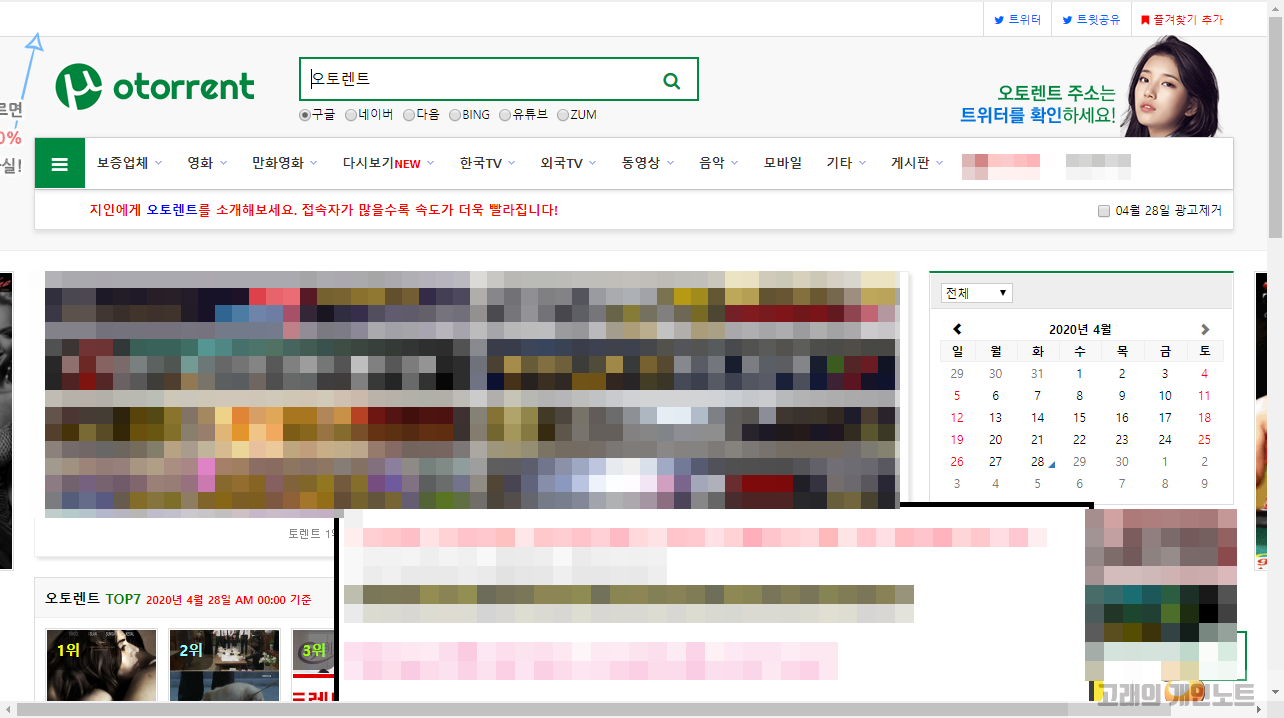Screen dimensions: 1284x718
Task: Select April 20 in the calendar
Action: [x=995, y=439]
